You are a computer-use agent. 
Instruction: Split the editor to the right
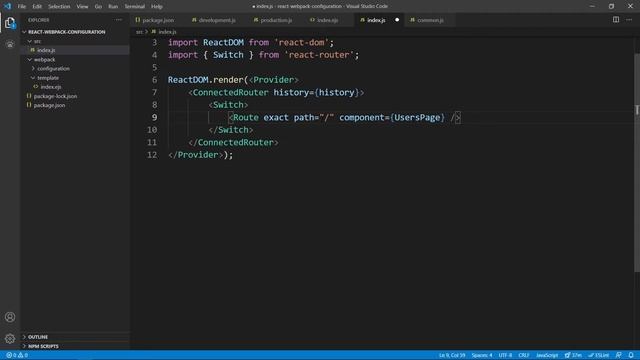pyautogui.click(x=616, y=20)
